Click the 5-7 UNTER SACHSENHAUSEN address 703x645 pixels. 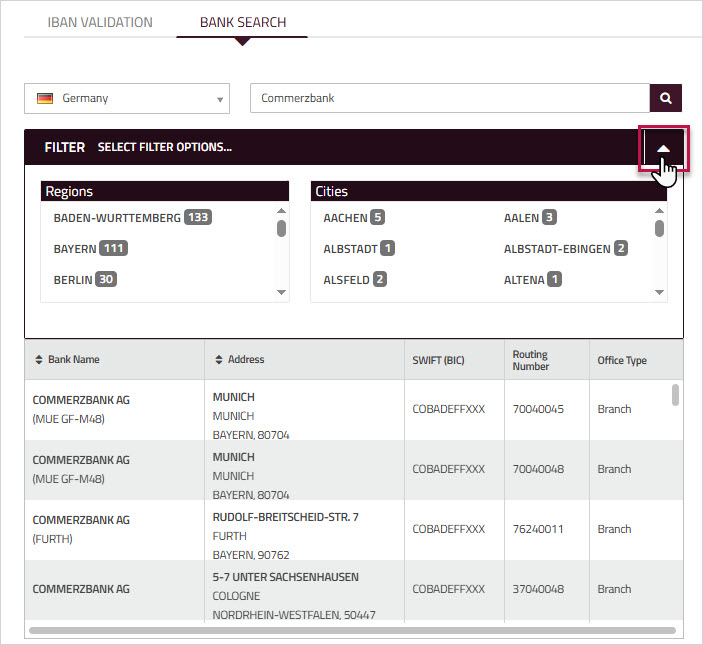tap(286, 577)
